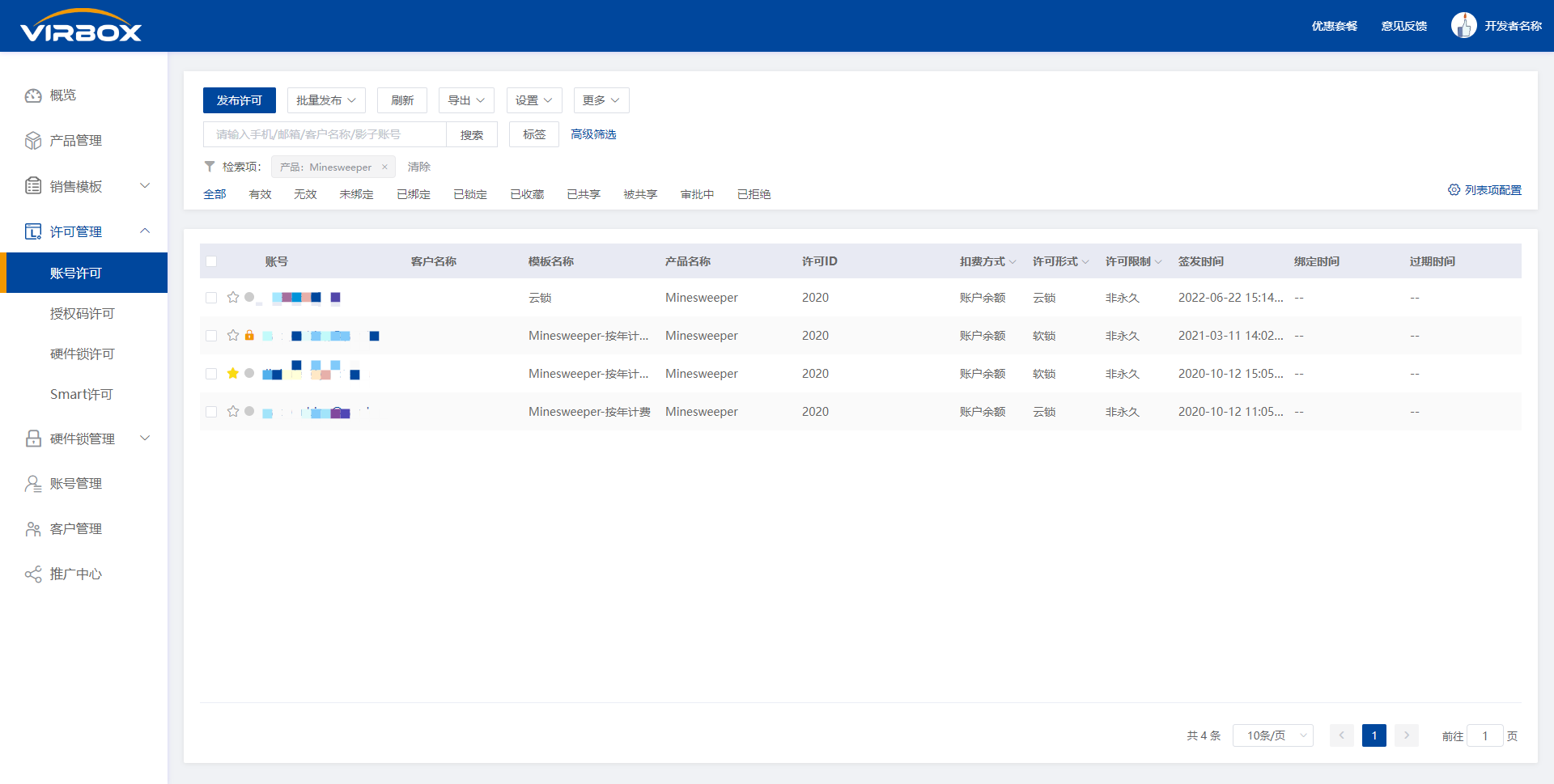Go to next page arrow
Image resolution: width=1554 pixels, height=784 pixels.
(x=1407, y=735)
